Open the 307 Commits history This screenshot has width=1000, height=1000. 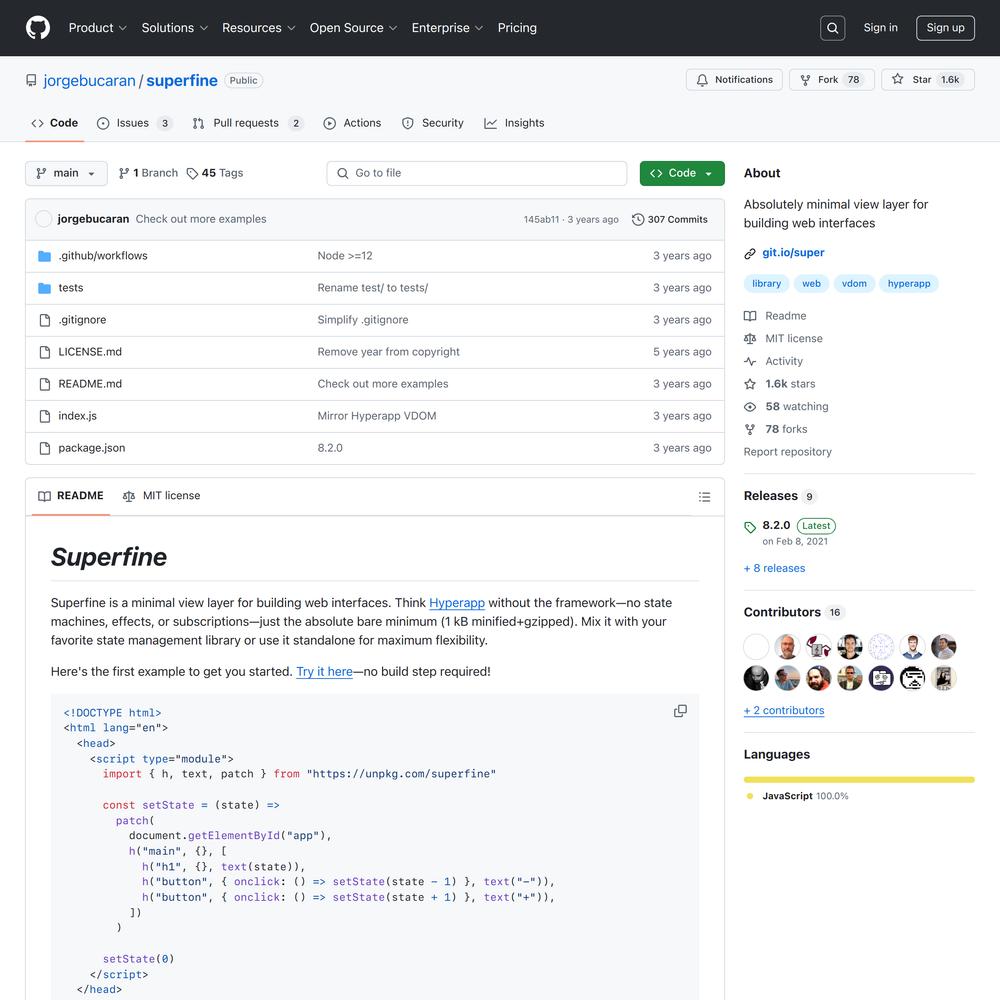[670, 219]
